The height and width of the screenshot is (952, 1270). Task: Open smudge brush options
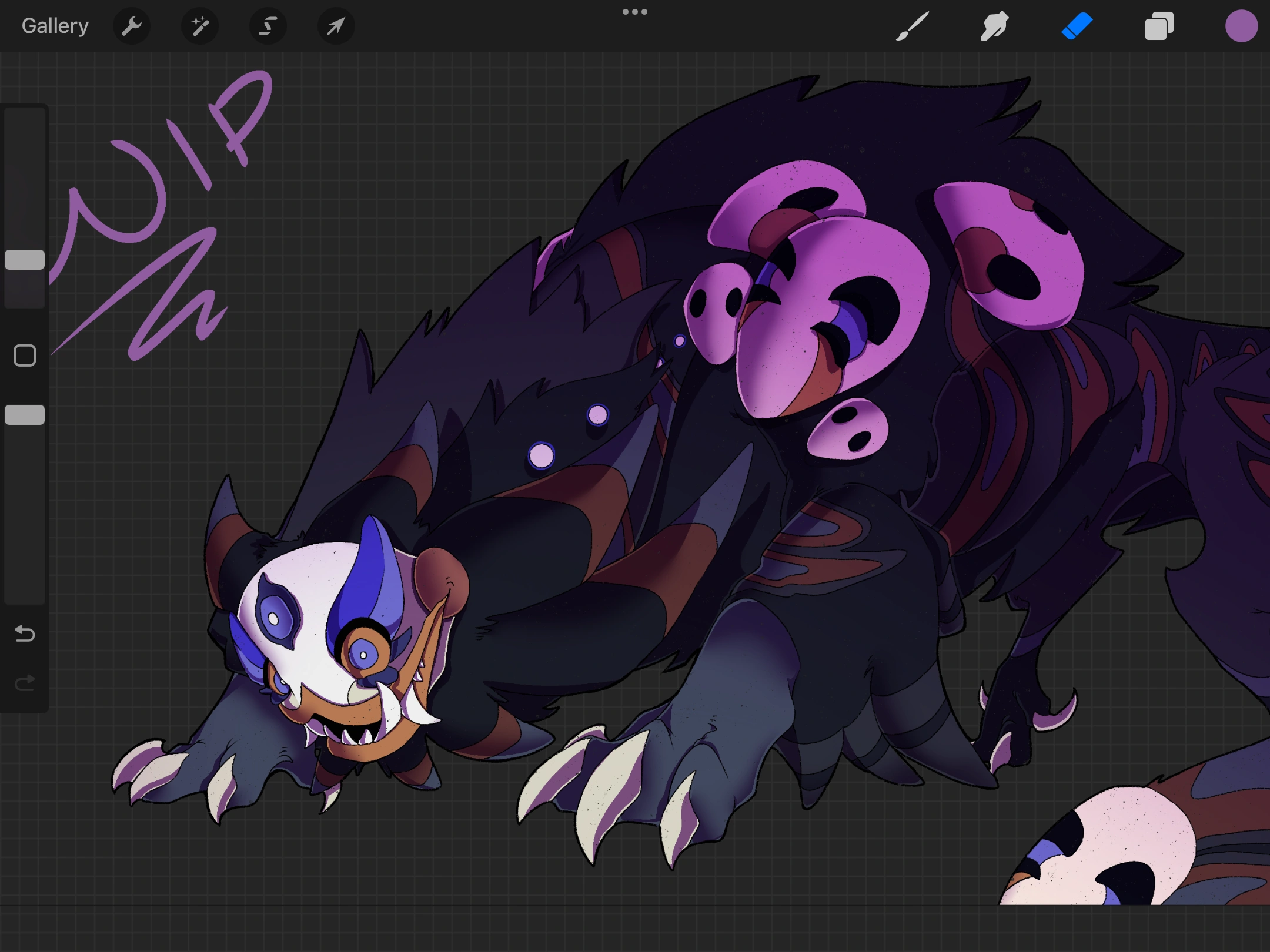tap(994, 26)
